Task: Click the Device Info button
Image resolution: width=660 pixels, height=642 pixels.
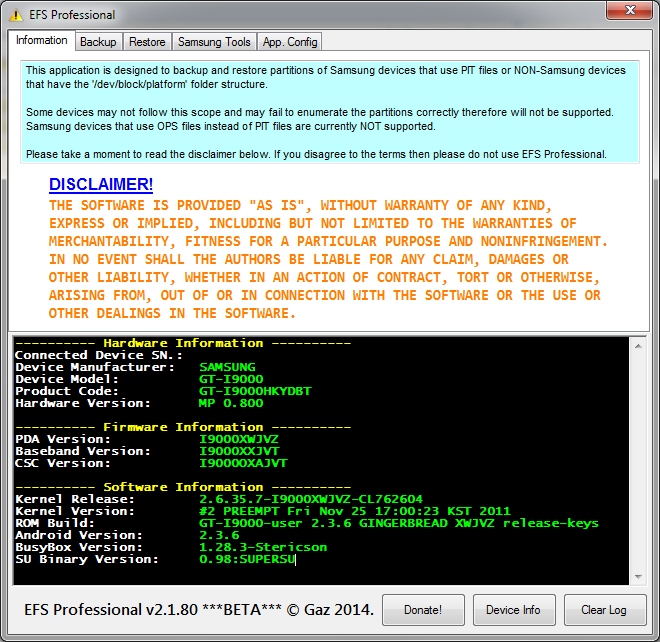Action: click(x=514, y=610)
